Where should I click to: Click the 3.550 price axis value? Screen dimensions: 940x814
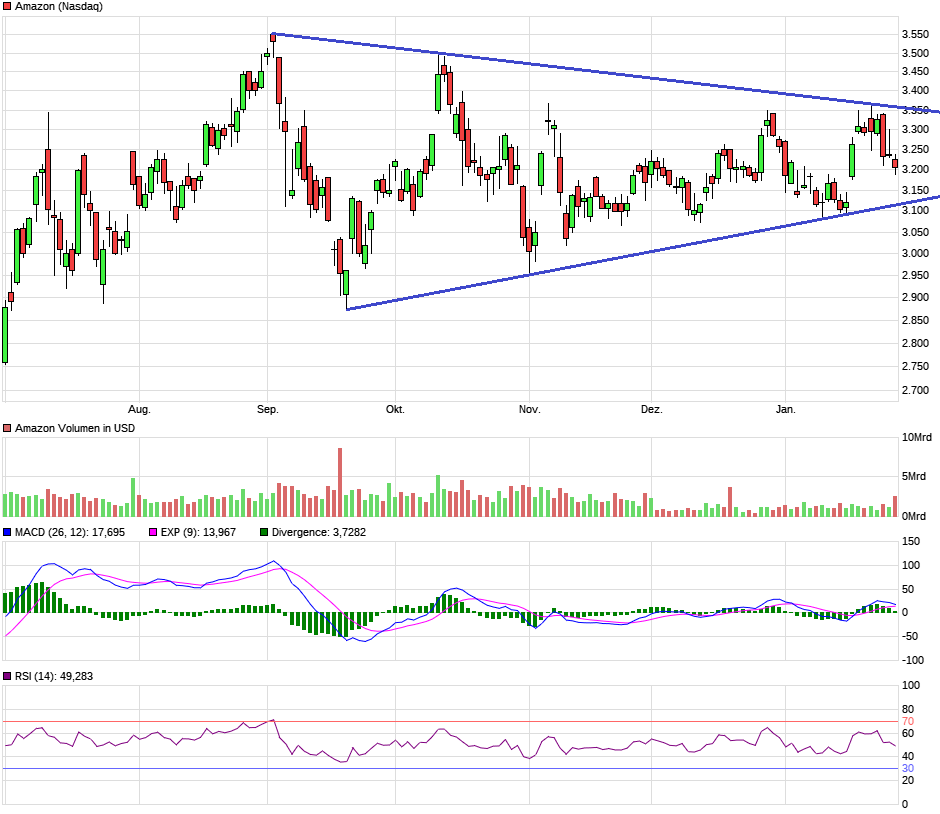tap(915, 35)
